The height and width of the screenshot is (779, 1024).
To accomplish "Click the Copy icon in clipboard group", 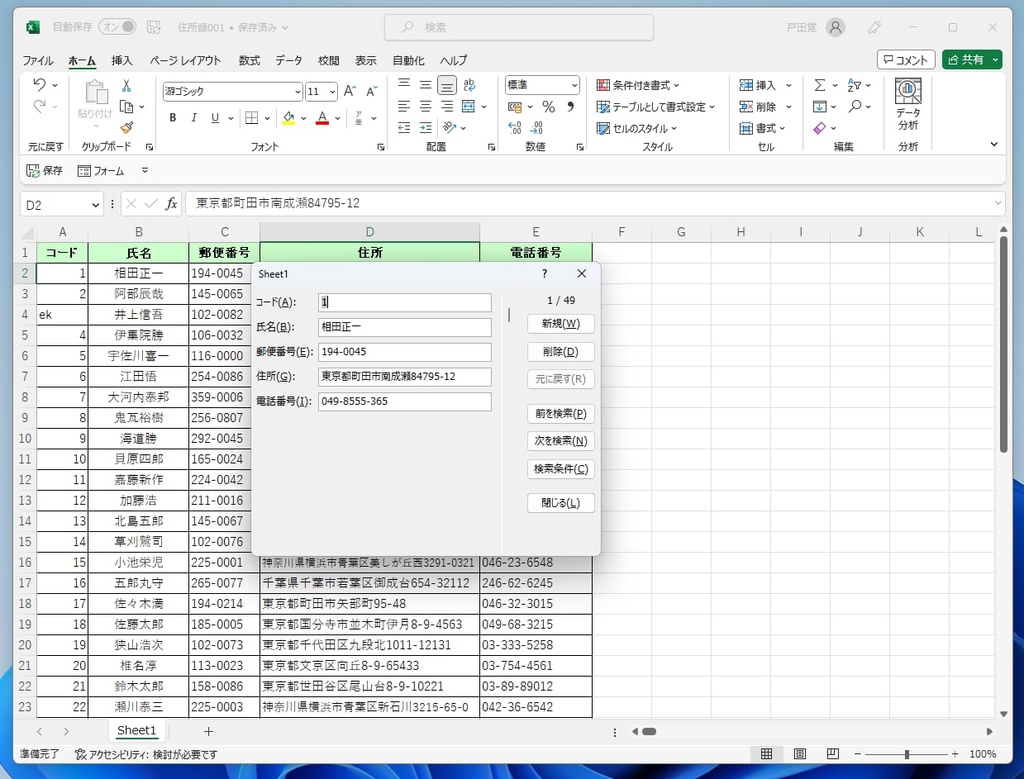I will [127, 106].
